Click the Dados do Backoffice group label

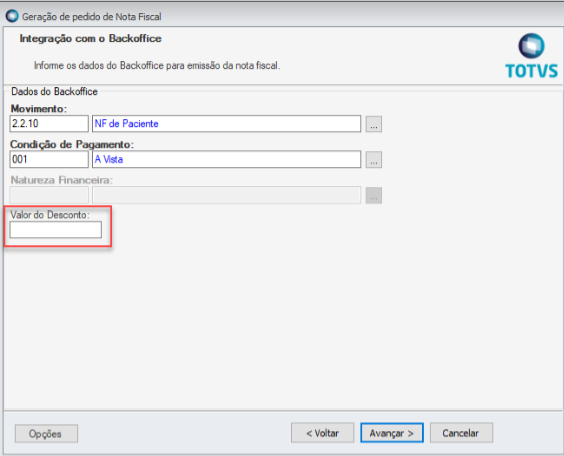(54, 91)
